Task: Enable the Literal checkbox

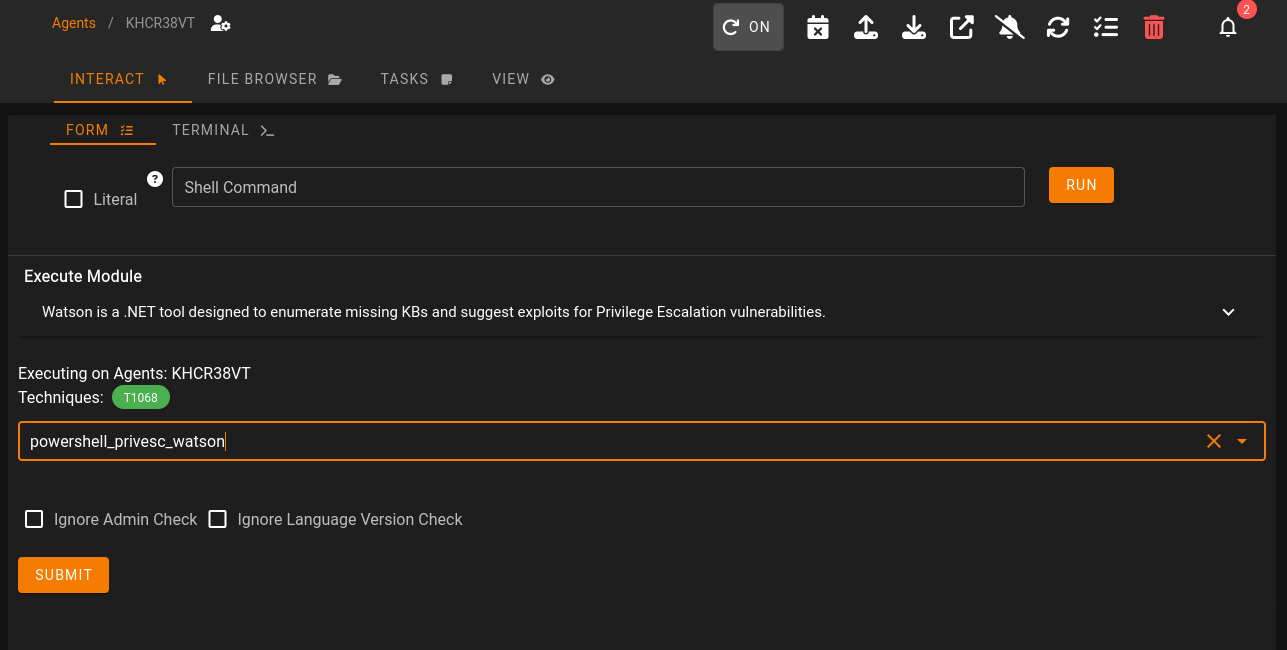Action: click(73, 199)
